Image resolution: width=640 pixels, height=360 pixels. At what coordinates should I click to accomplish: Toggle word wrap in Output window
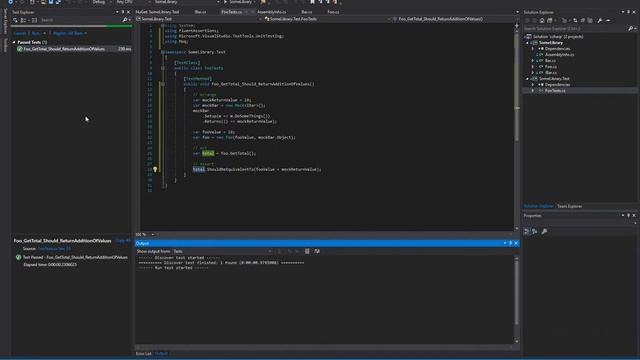click(x=317, y=251)
